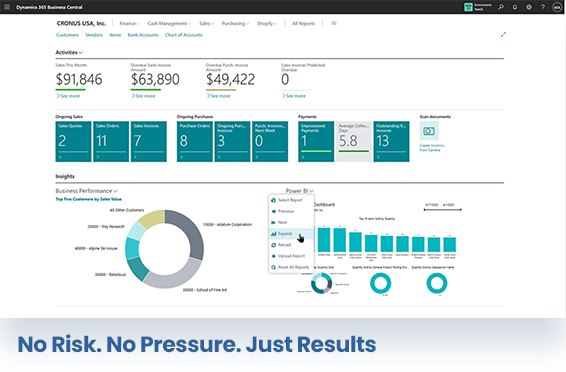Go to the Chart of Accounts link

(184, 35)
